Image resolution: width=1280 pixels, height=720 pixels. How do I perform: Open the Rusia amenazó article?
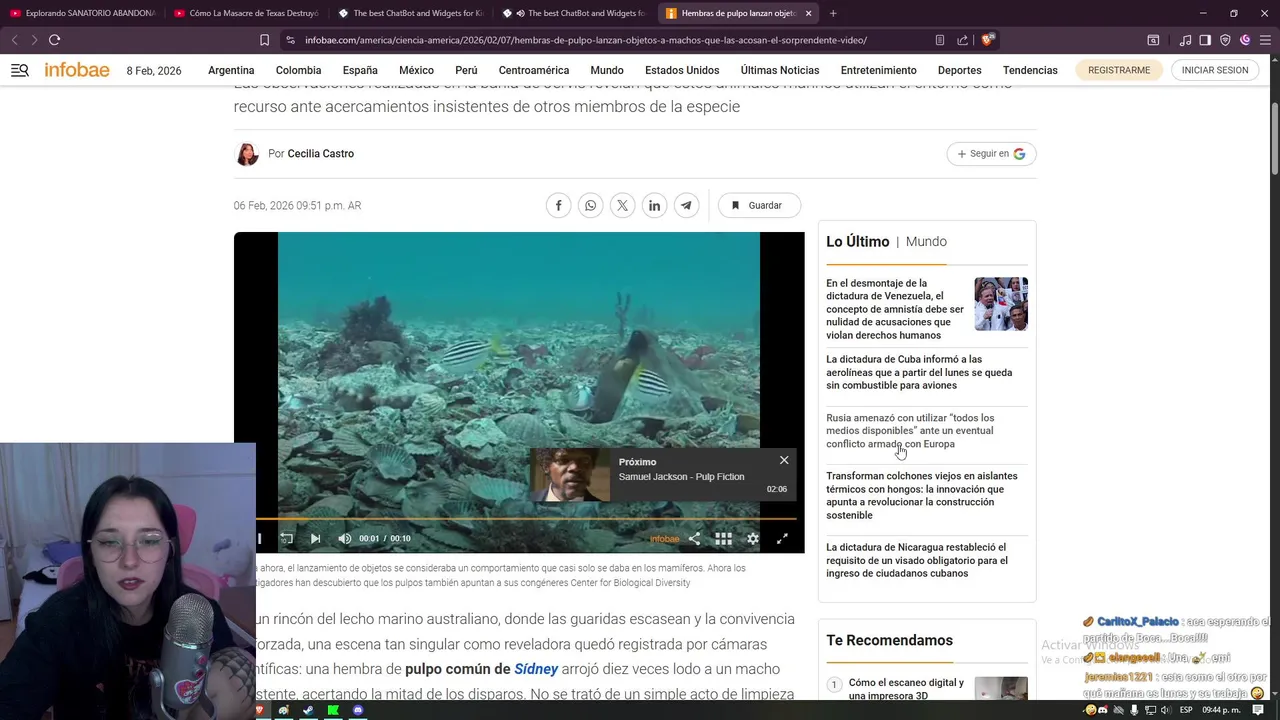pyautogui.click(x=910, y=431)
